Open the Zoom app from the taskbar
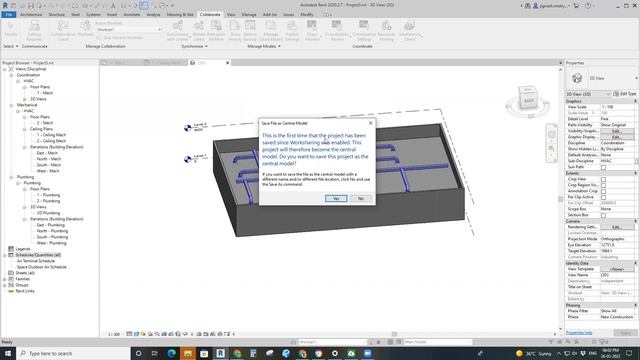The height and width of the screenshot is (360, 640). click(x=367, y=353)
